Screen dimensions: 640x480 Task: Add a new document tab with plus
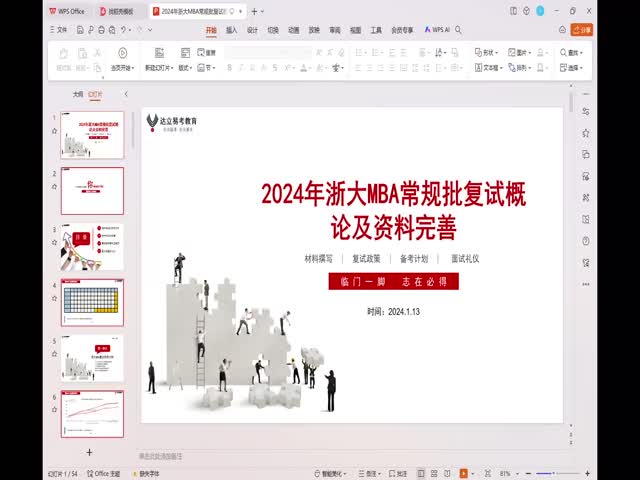pos(254,11)
